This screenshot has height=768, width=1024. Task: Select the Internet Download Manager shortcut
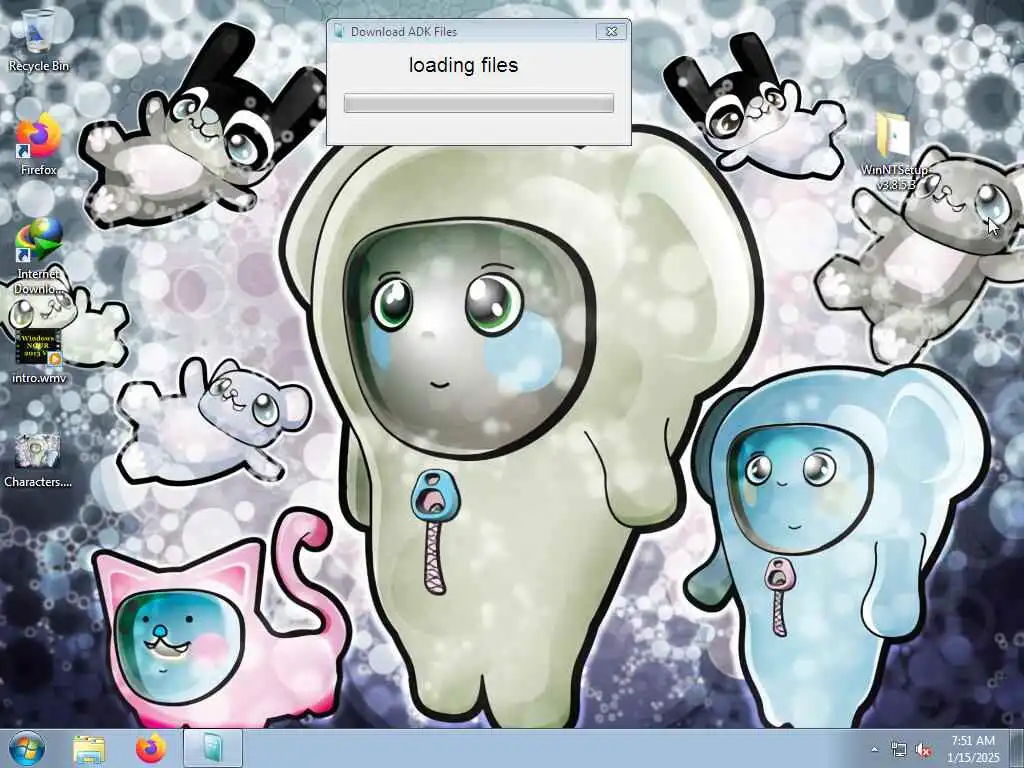point(38,256)
